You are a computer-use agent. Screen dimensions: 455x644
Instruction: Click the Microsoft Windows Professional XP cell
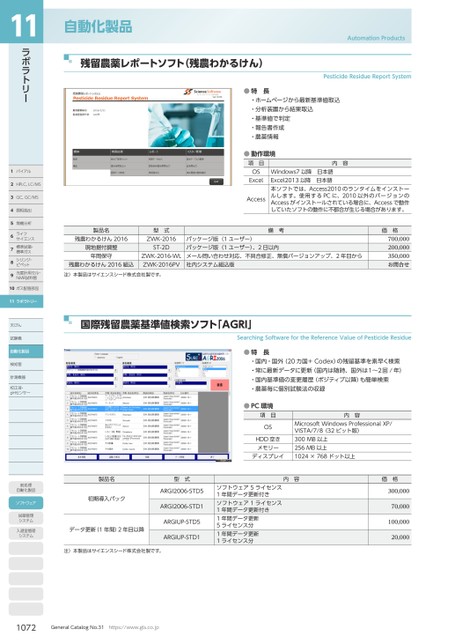[352, 427]
